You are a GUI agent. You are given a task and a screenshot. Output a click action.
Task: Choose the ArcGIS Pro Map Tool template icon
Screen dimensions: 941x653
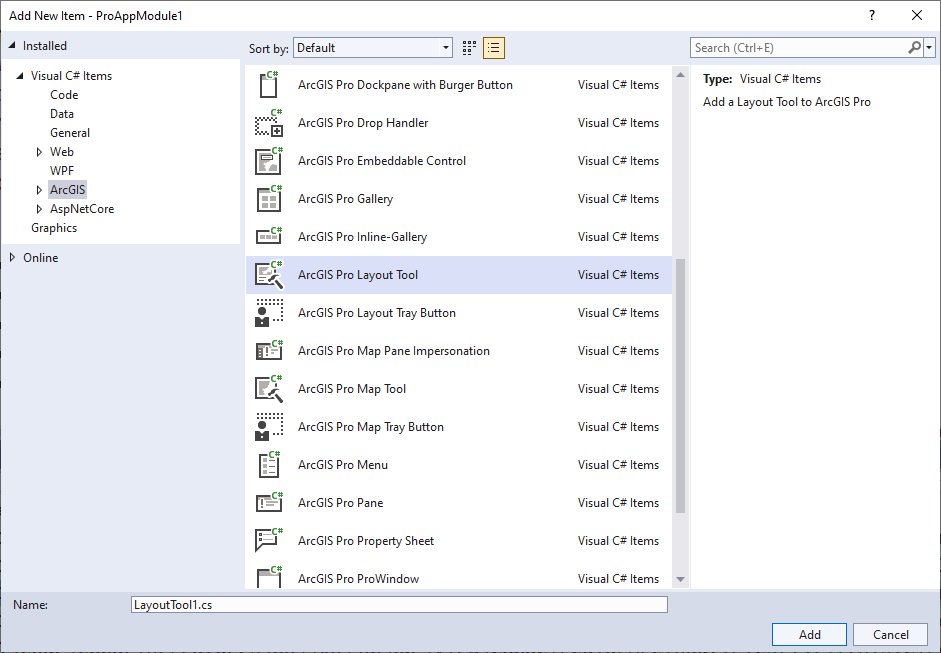(x=267, y=388)
